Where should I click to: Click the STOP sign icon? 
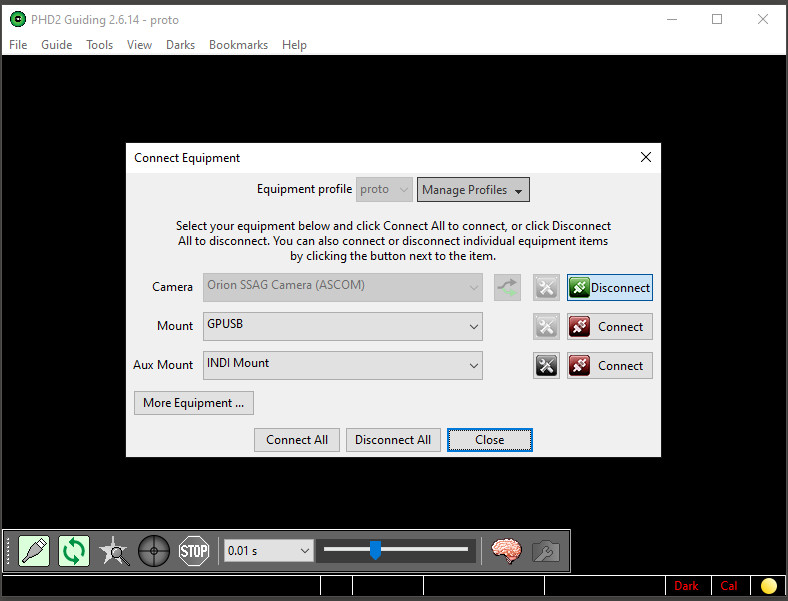194,551
